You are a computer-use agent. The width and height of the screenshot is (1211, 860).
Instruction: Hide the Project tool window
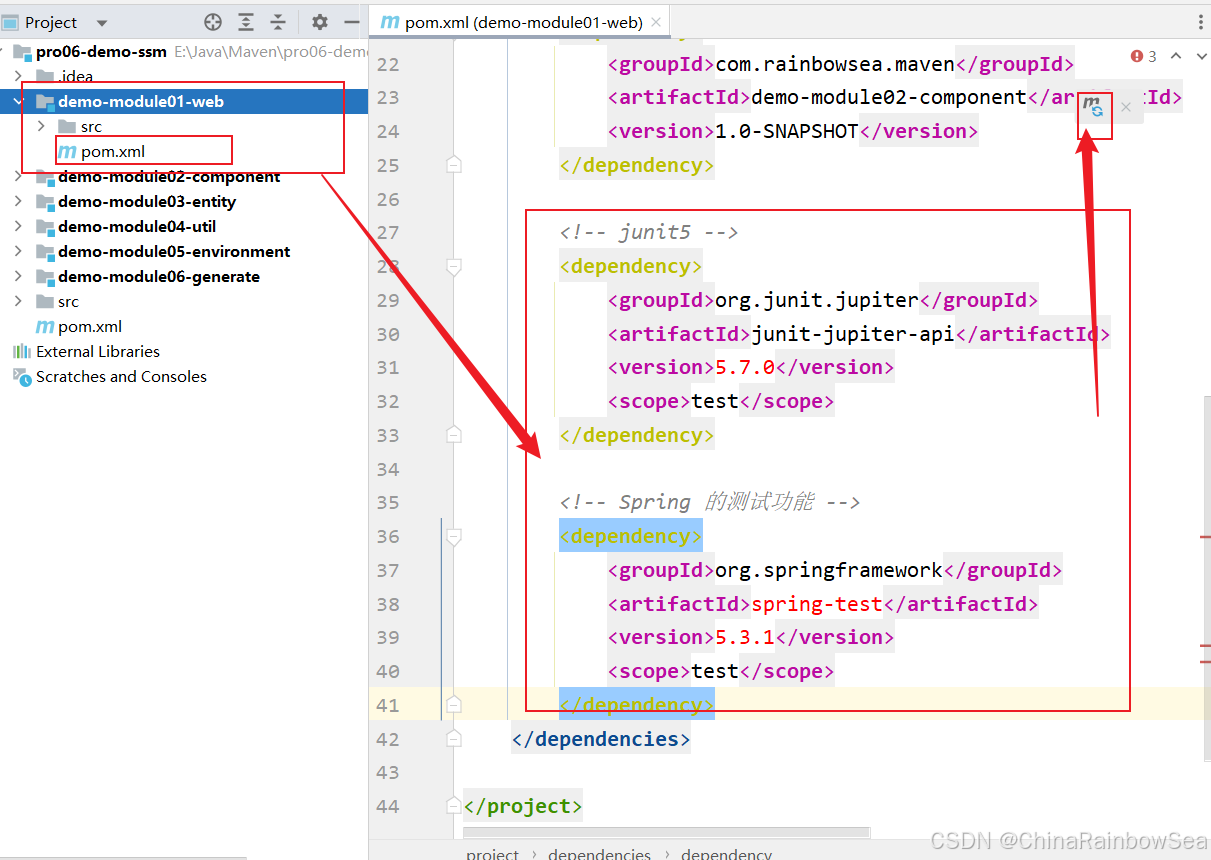coord(351,22)
